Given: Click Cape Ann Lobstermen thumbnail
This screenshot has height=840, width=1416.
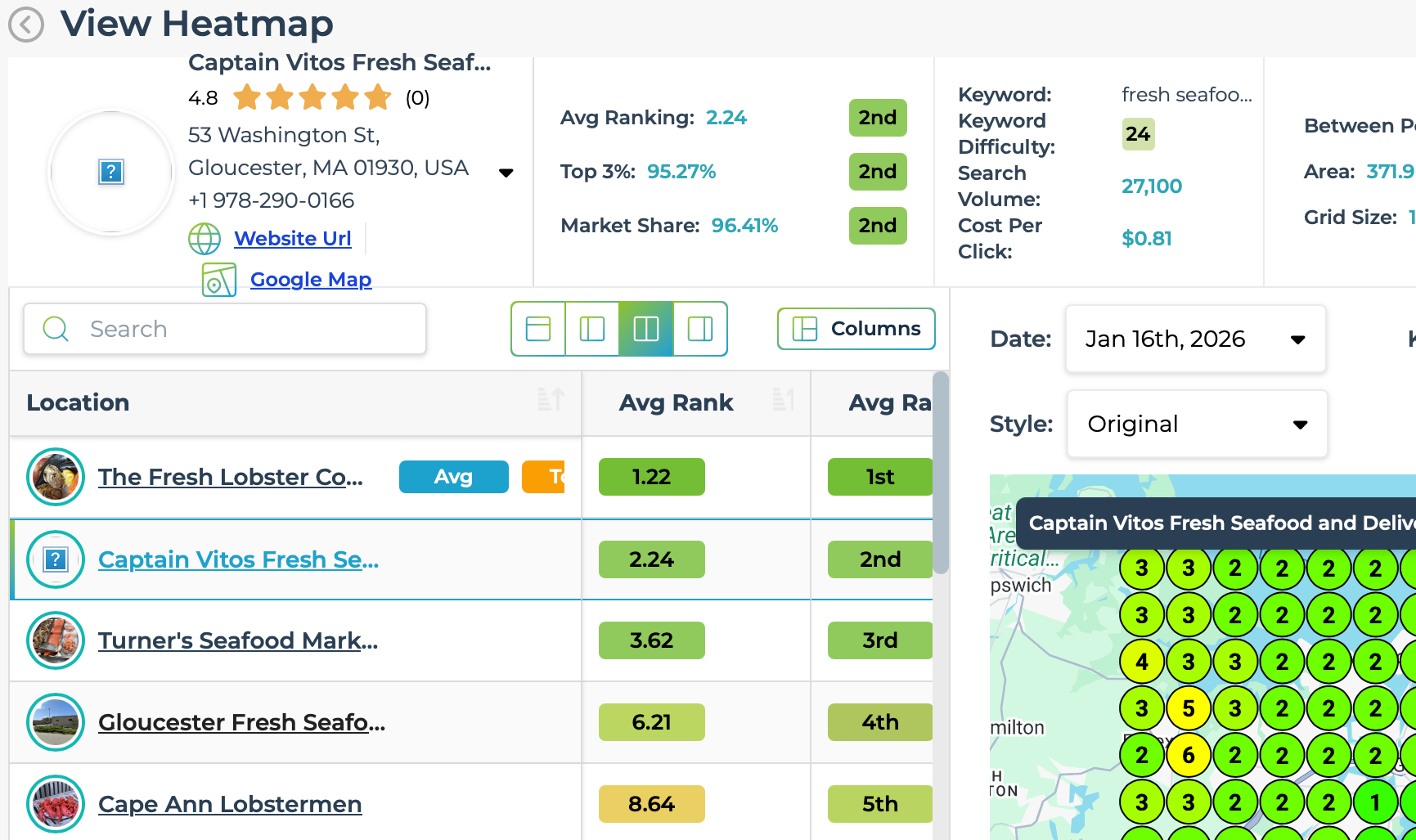Looking at the screenshot, I should (56, 804).
